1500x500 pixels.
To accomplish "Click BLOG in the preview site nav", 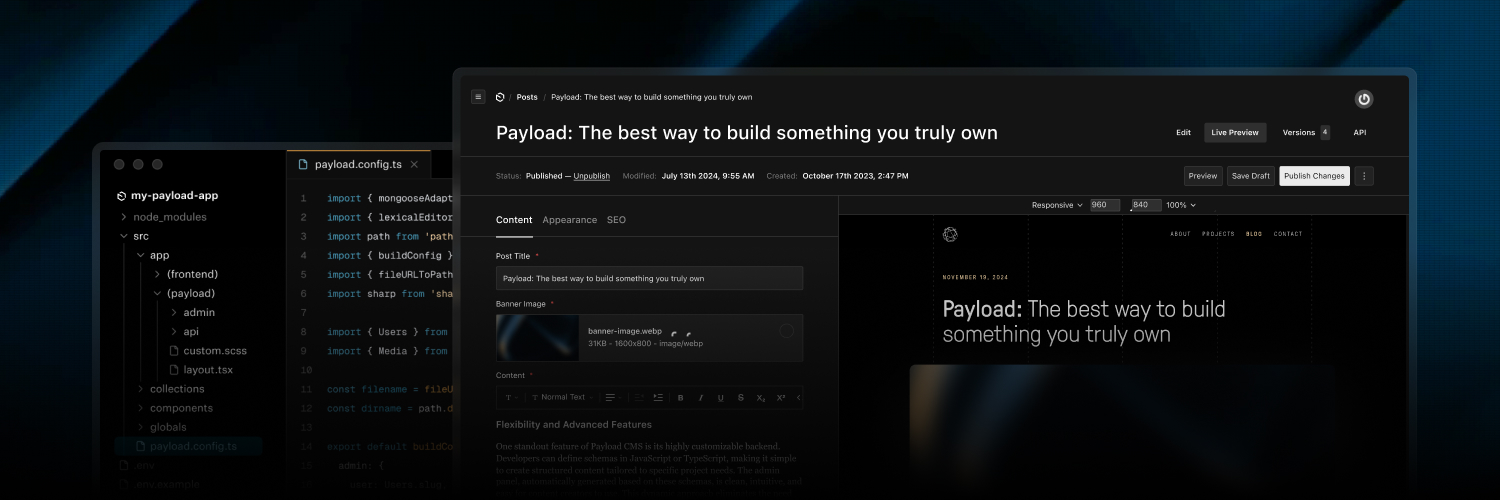I will click(x=1254, y=234).
